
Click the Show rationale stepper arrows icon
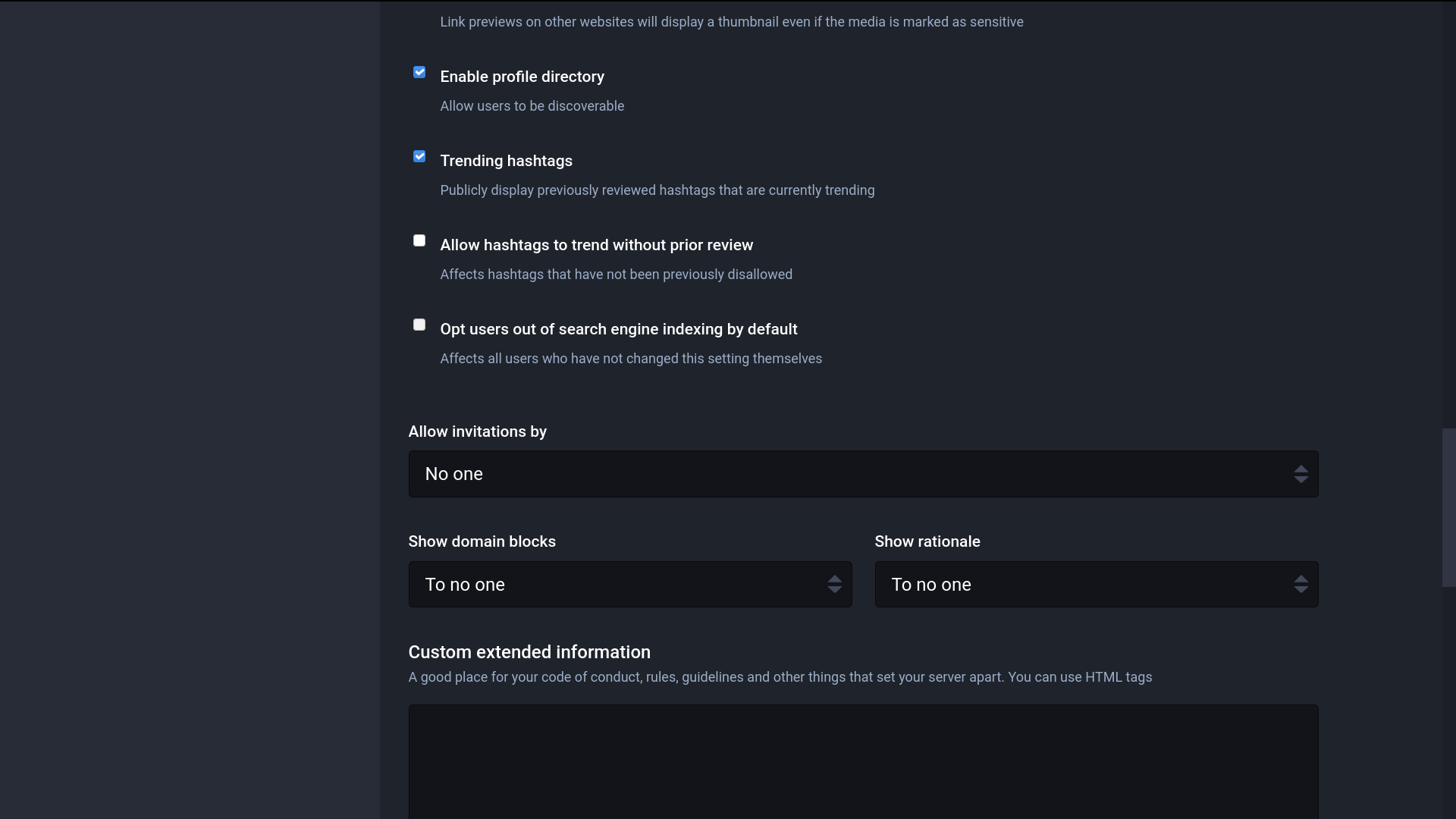tap(1301, 585)
